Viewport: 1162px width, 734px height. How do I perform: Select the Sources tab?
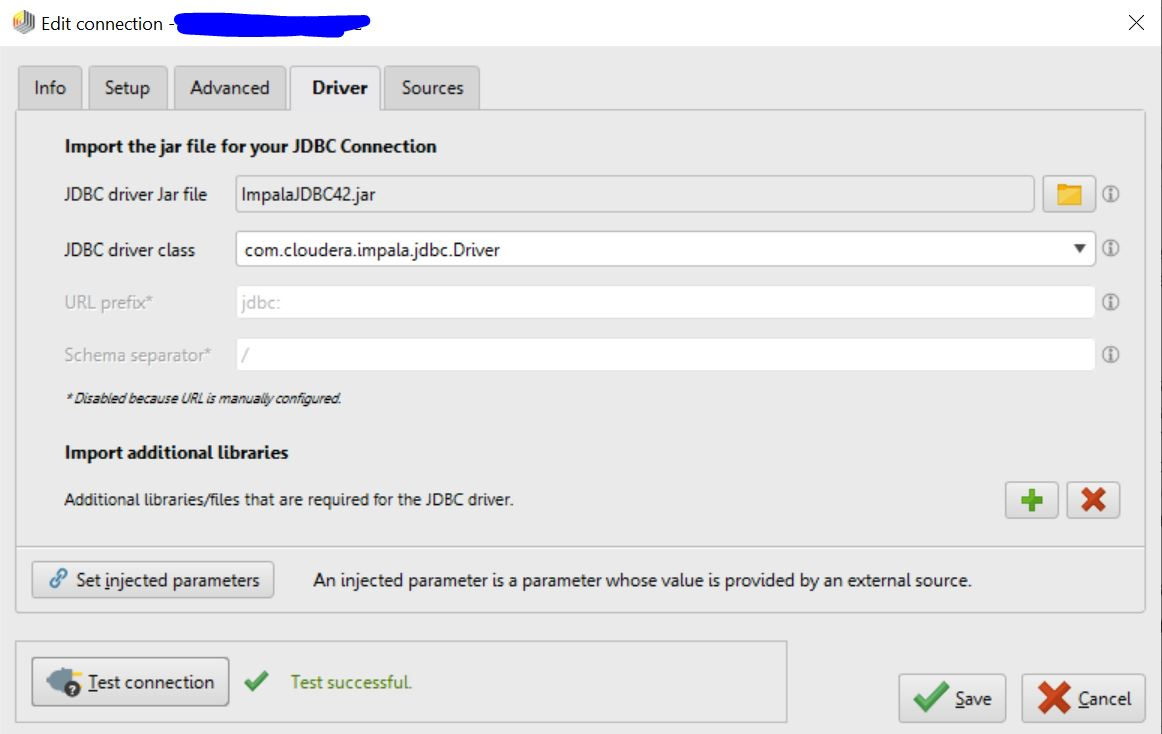432,87
